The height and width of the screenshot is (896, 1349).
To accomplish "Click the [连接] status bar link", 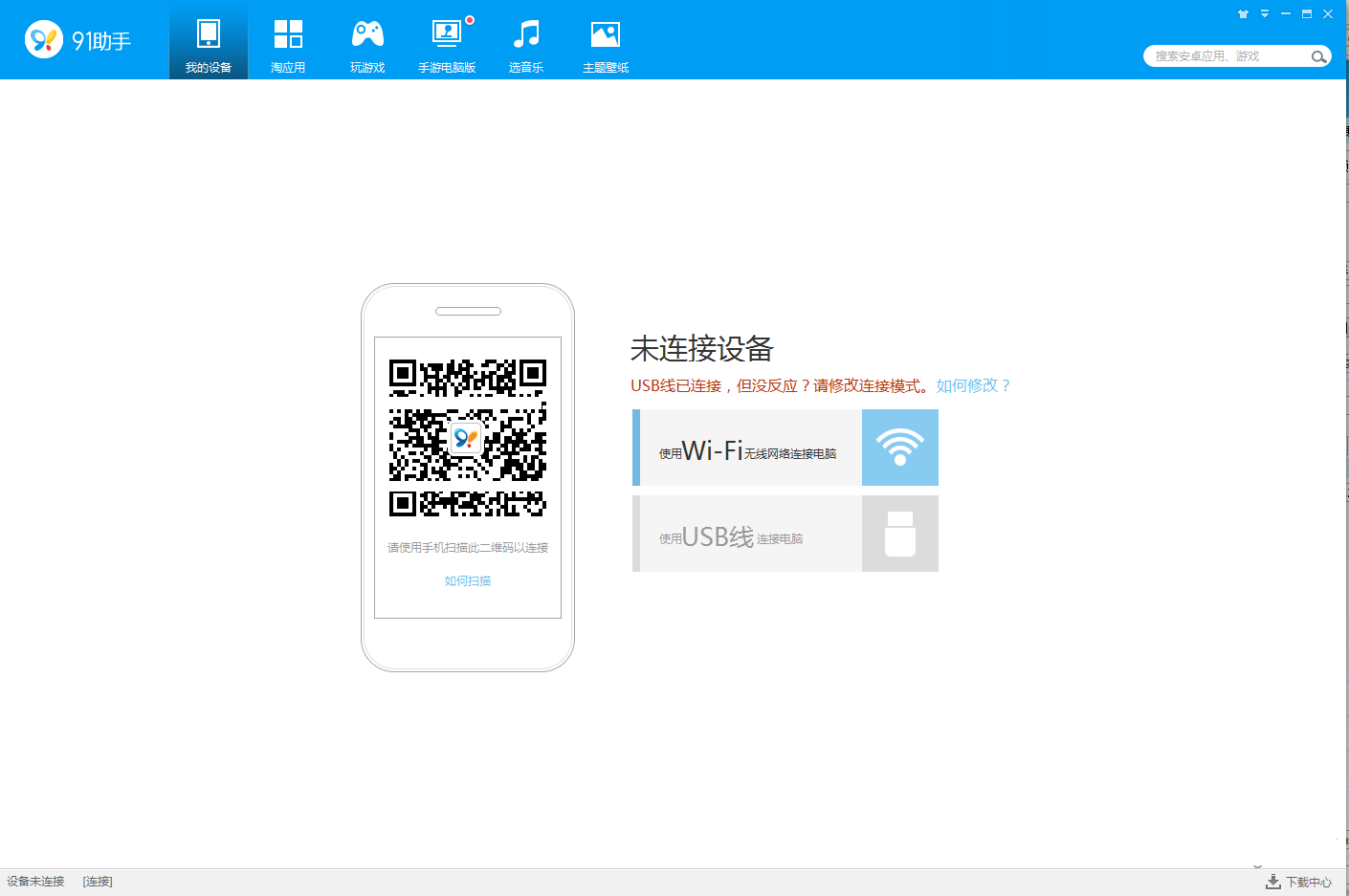I will tap(98, 882).
